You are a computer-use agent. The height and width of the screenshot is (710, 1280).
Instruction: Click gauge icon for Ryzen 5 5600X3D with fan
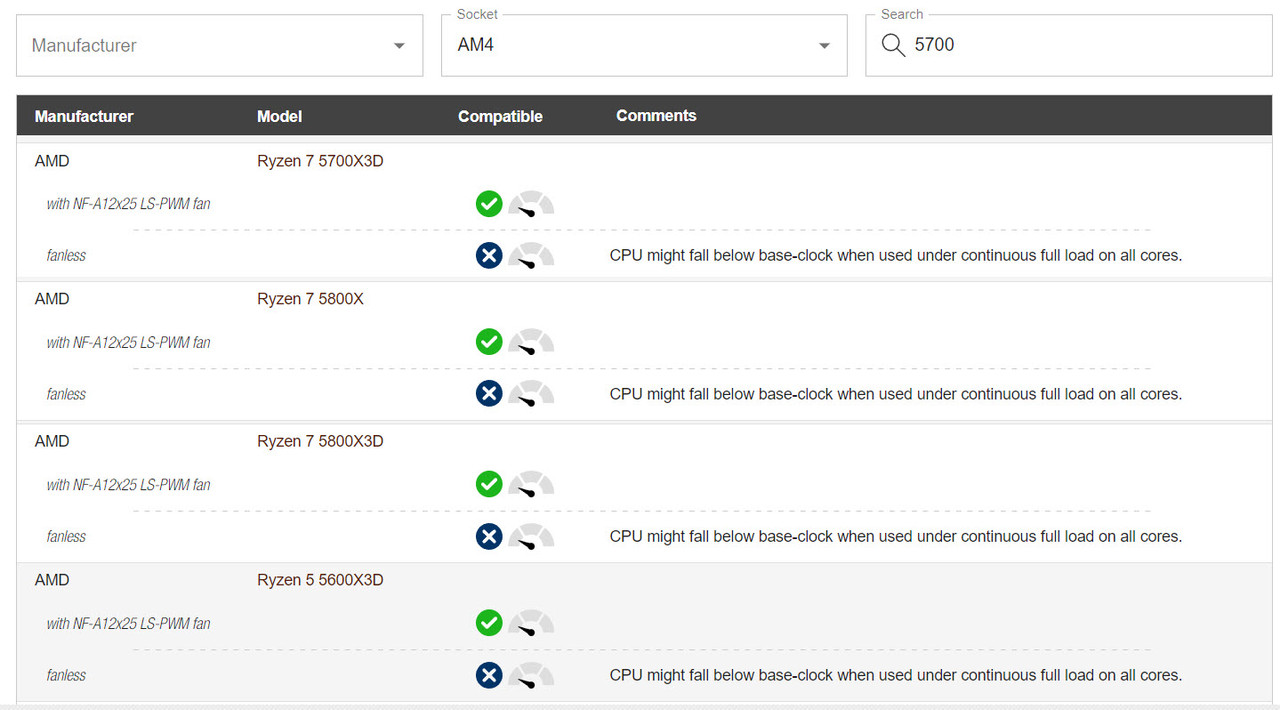(531, 623)
